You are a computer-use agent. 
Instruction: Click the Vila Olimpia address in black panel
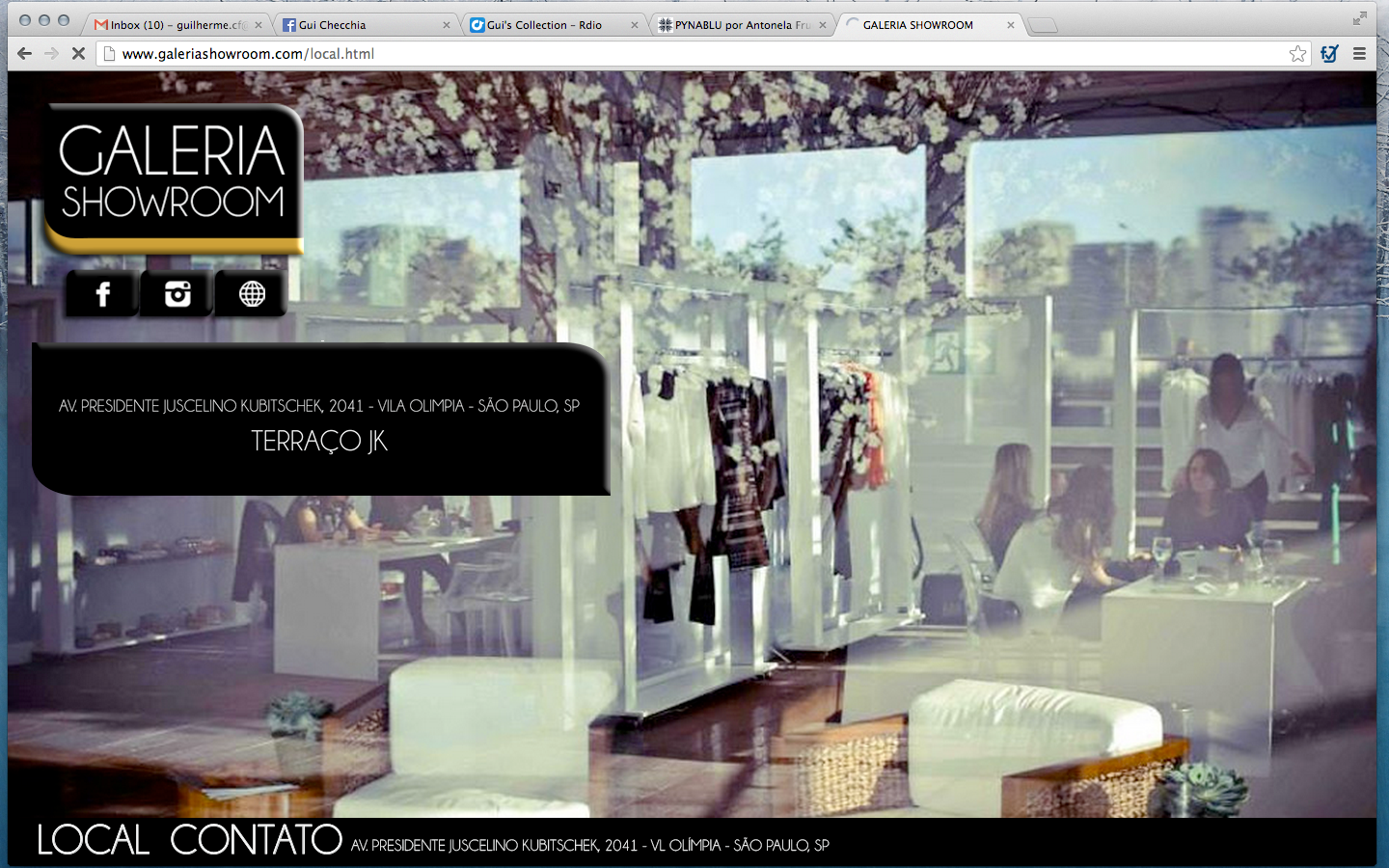(x=319, y=406)
